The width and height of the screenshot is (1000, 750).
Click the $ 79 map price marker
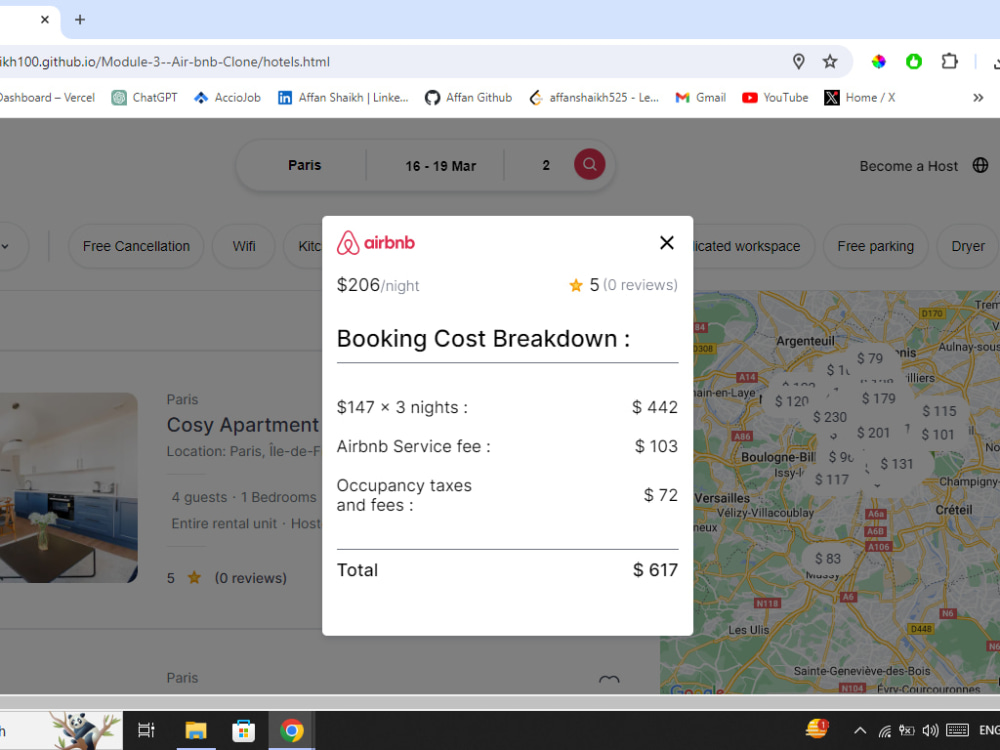point(869,358)
